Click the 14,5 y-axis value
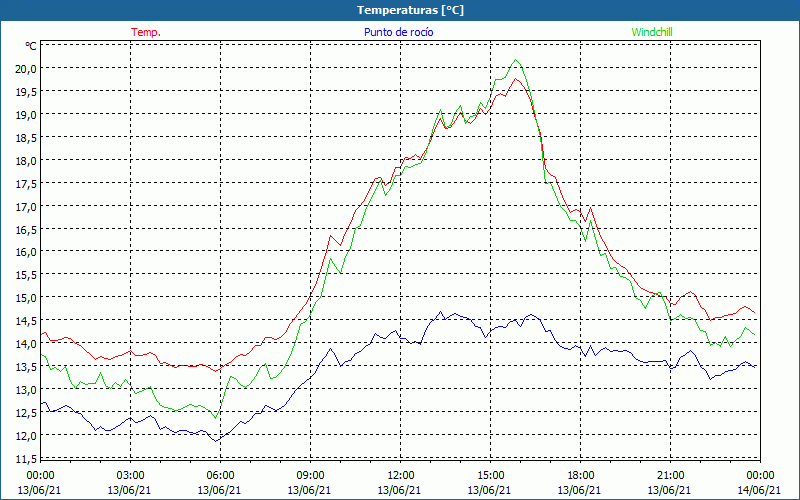The image size is (800, 500). click(x=26, y=320)
